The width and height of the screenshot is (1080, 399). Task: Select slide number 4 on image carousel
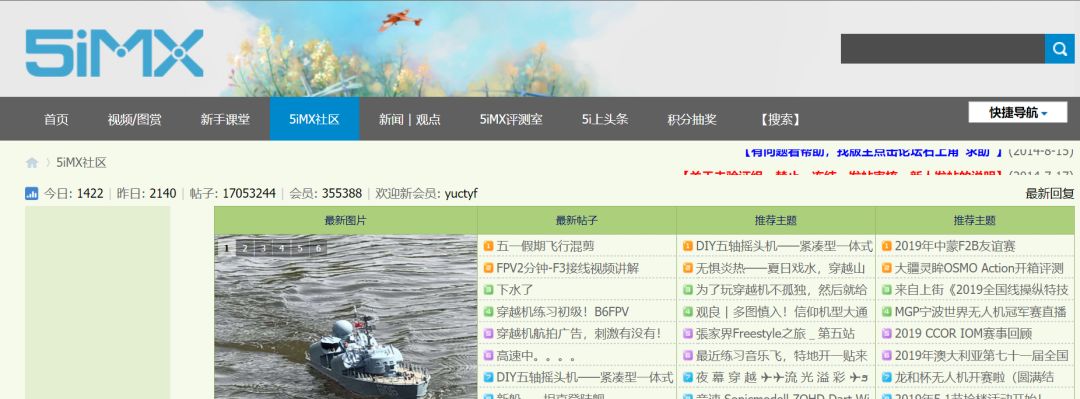point(281,248)
